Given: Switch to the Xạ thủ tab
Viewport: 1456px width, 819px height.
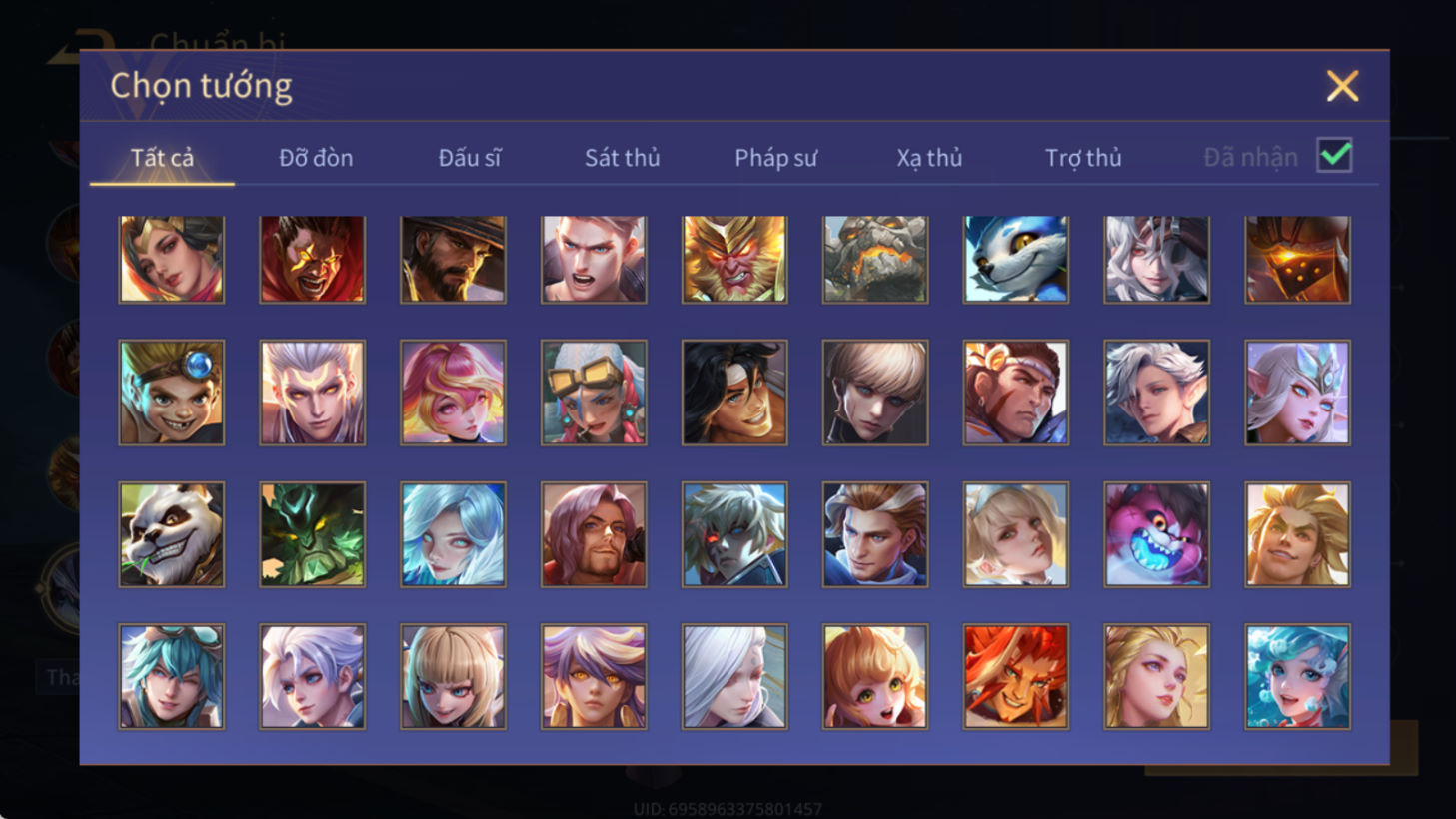Looking at the screenshot, I should coord(929,158).
